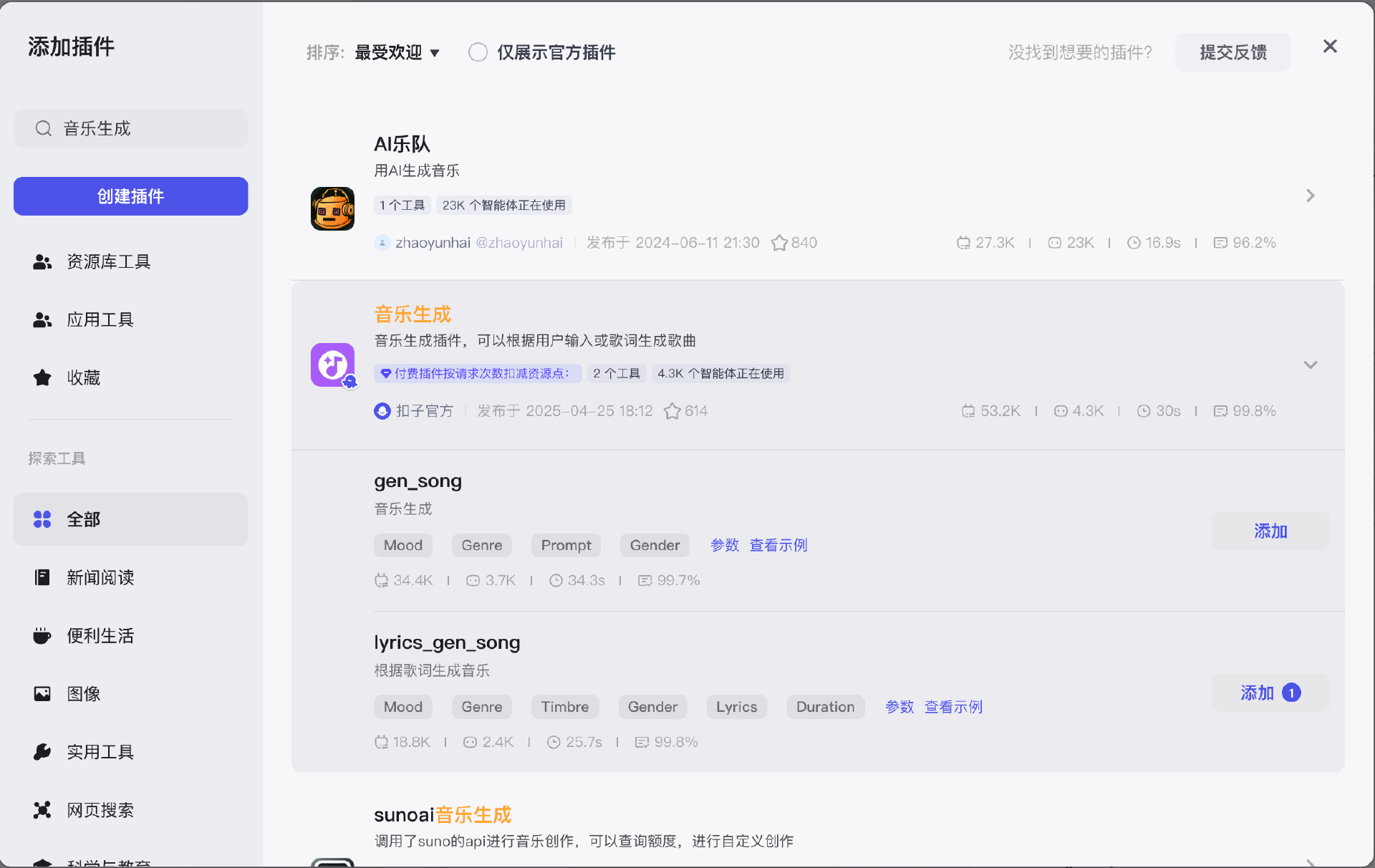This screenshot has width=1375, height=868.
Task: Select the 资源库工具 people icon
Action: [x=42, y=261]
